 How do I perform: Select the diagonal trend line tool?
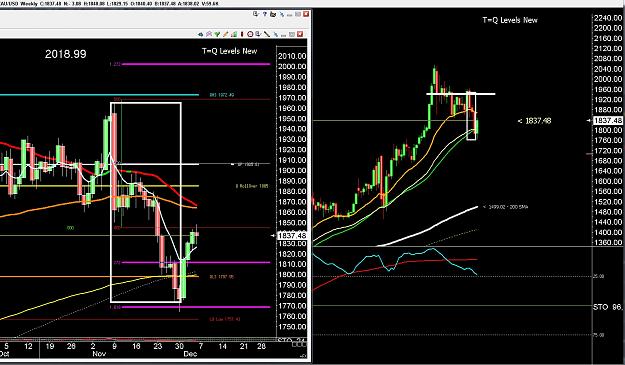(x=267, y=34)
